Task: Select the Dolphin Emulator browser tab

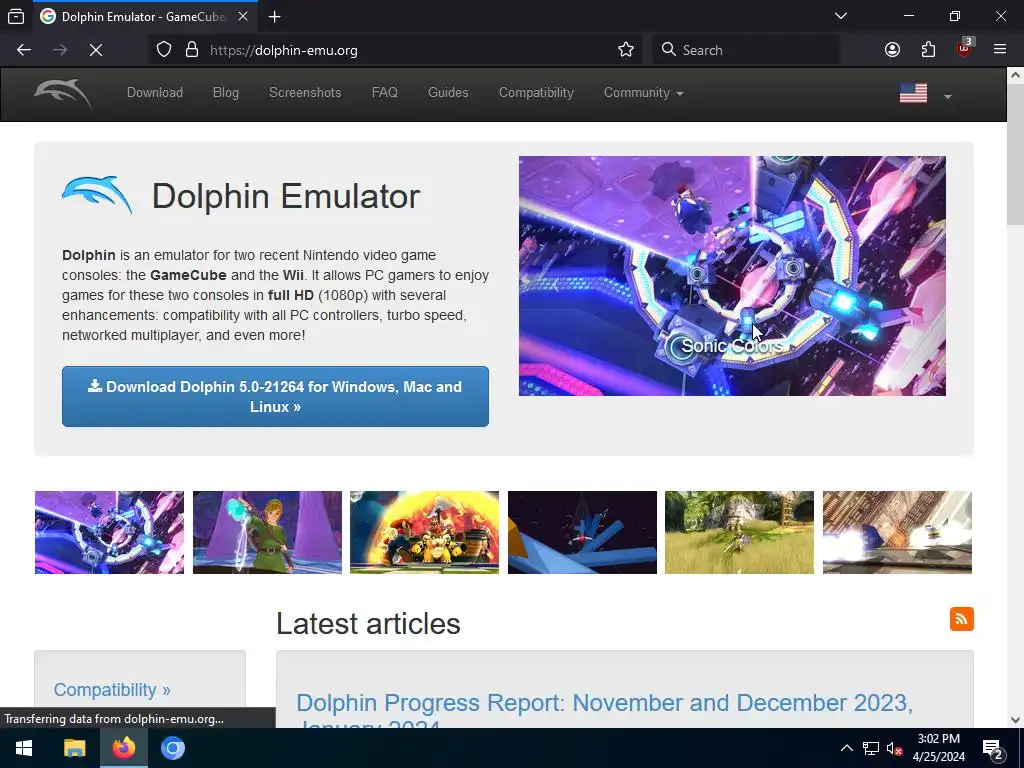Action: (x=144, y=16)
